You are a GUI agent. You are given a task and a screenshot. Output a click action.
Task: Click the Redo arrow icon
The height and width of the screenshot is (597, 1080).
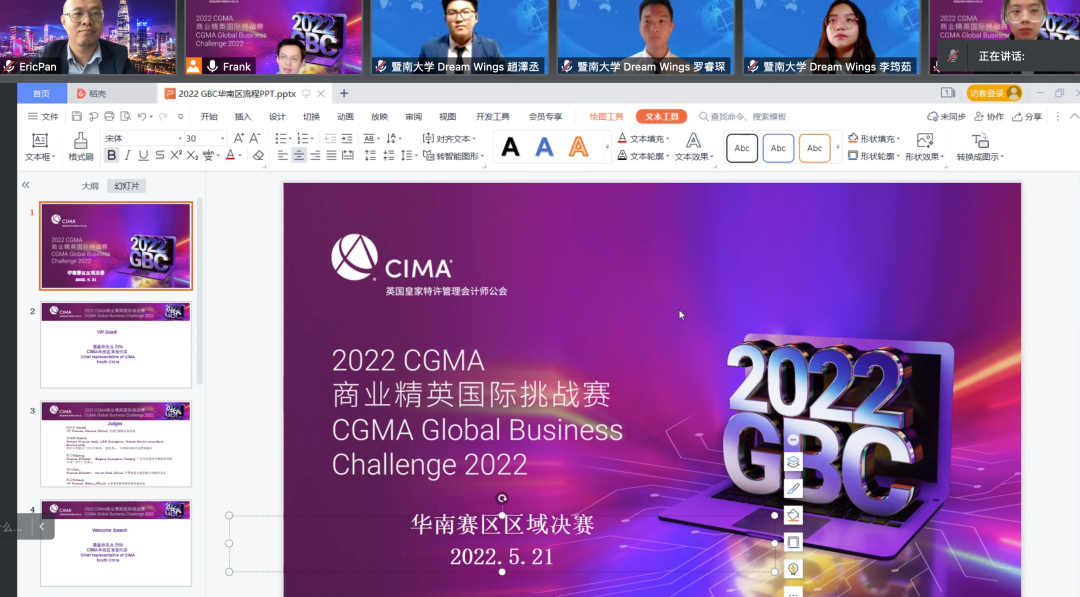163,116
